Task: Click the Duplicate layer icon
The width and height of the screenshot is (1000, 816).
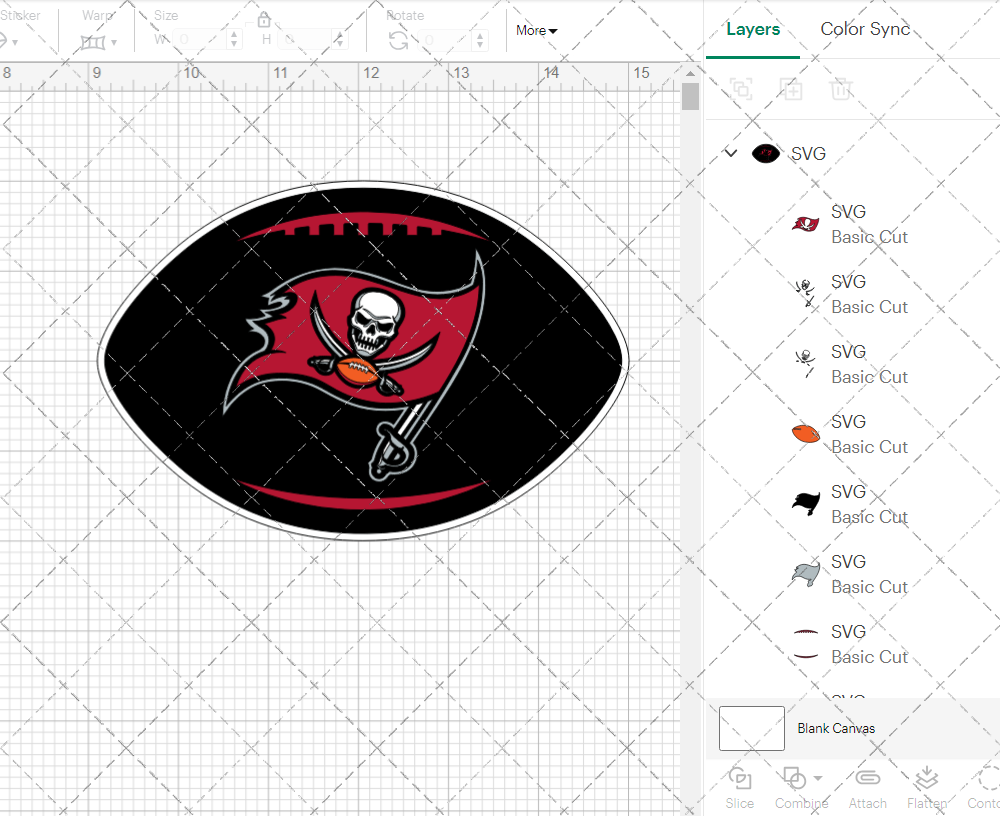Action: pyautogui.click(x=791, y=90)
